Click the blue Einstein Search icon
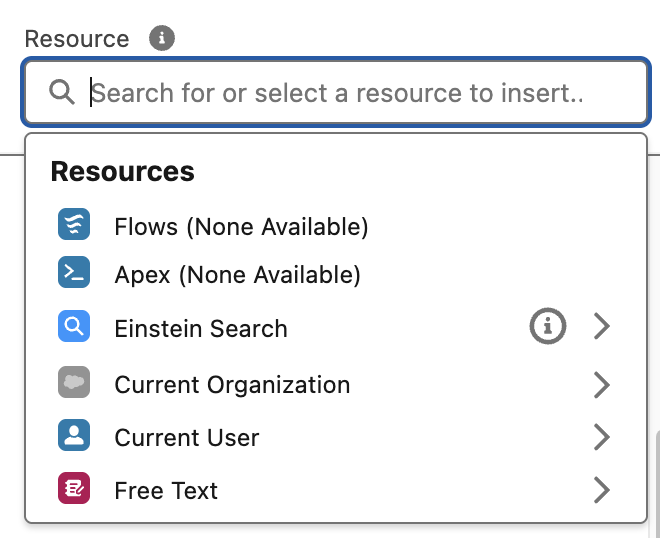 [74, 327]
